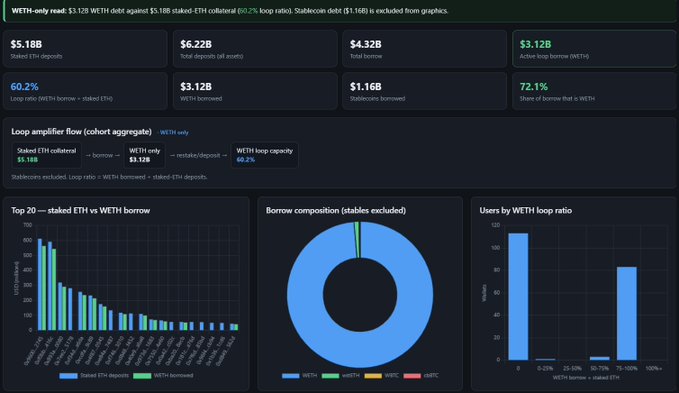Click the first green bar in Top 20 chart
The width and height of the screenshot is (679, 393).
tap(44, 288)
